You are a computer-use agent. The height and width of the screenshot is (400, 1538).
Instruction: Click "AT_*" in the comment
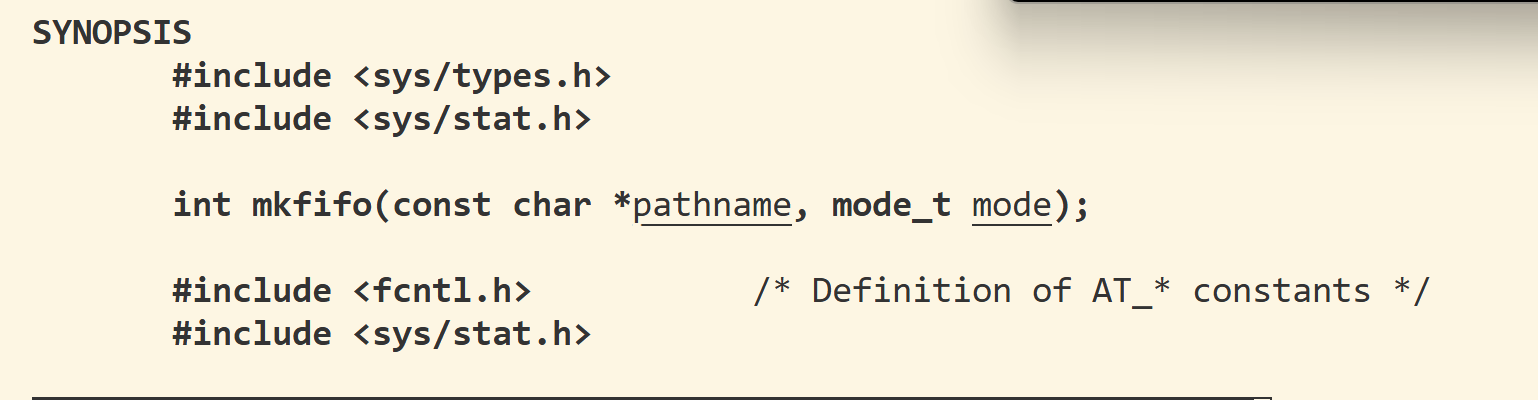point(1131,291)
